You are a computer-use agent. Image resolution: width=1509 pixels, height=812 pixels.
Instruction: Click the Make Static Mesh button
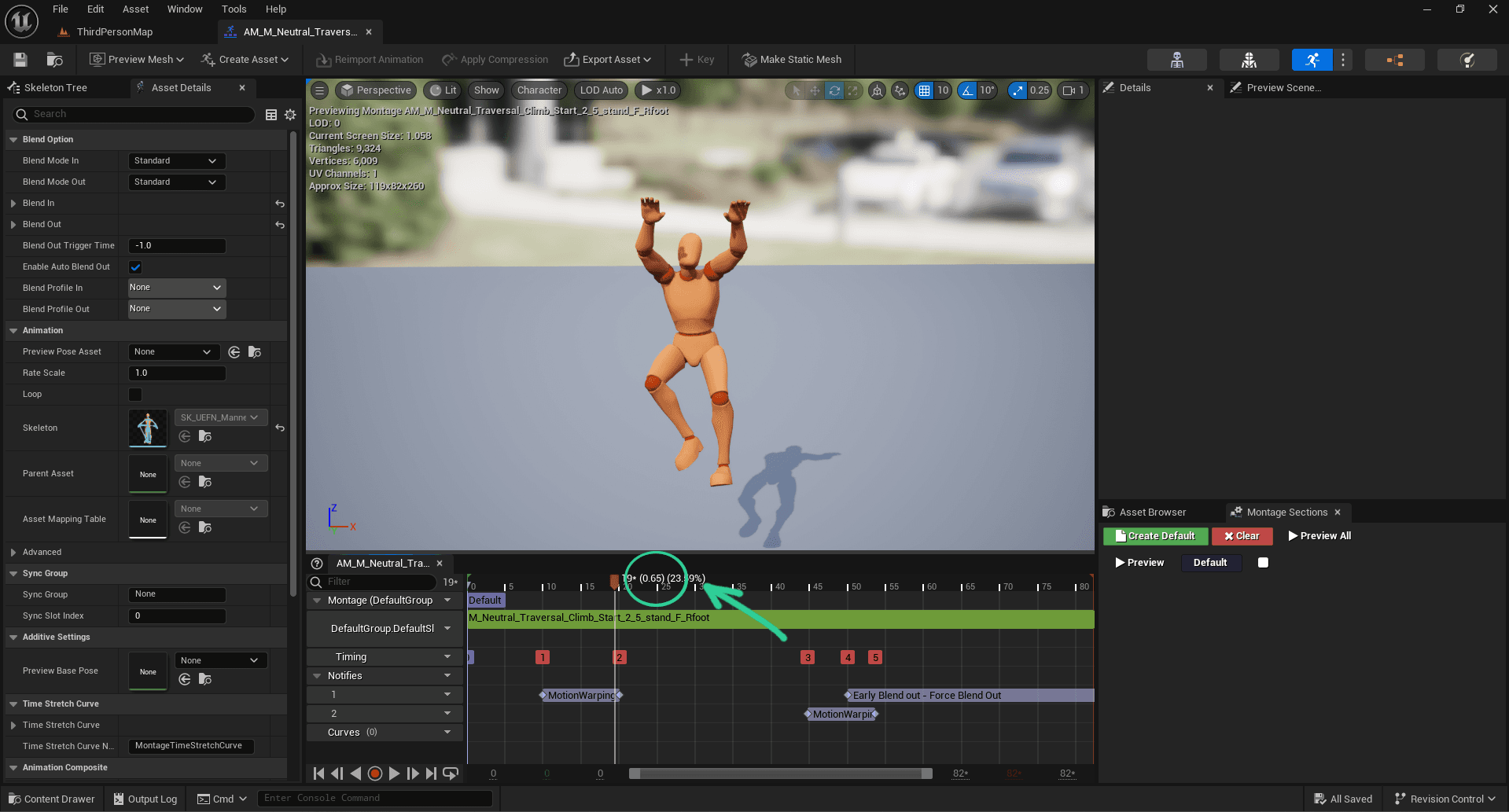[792, 60]
